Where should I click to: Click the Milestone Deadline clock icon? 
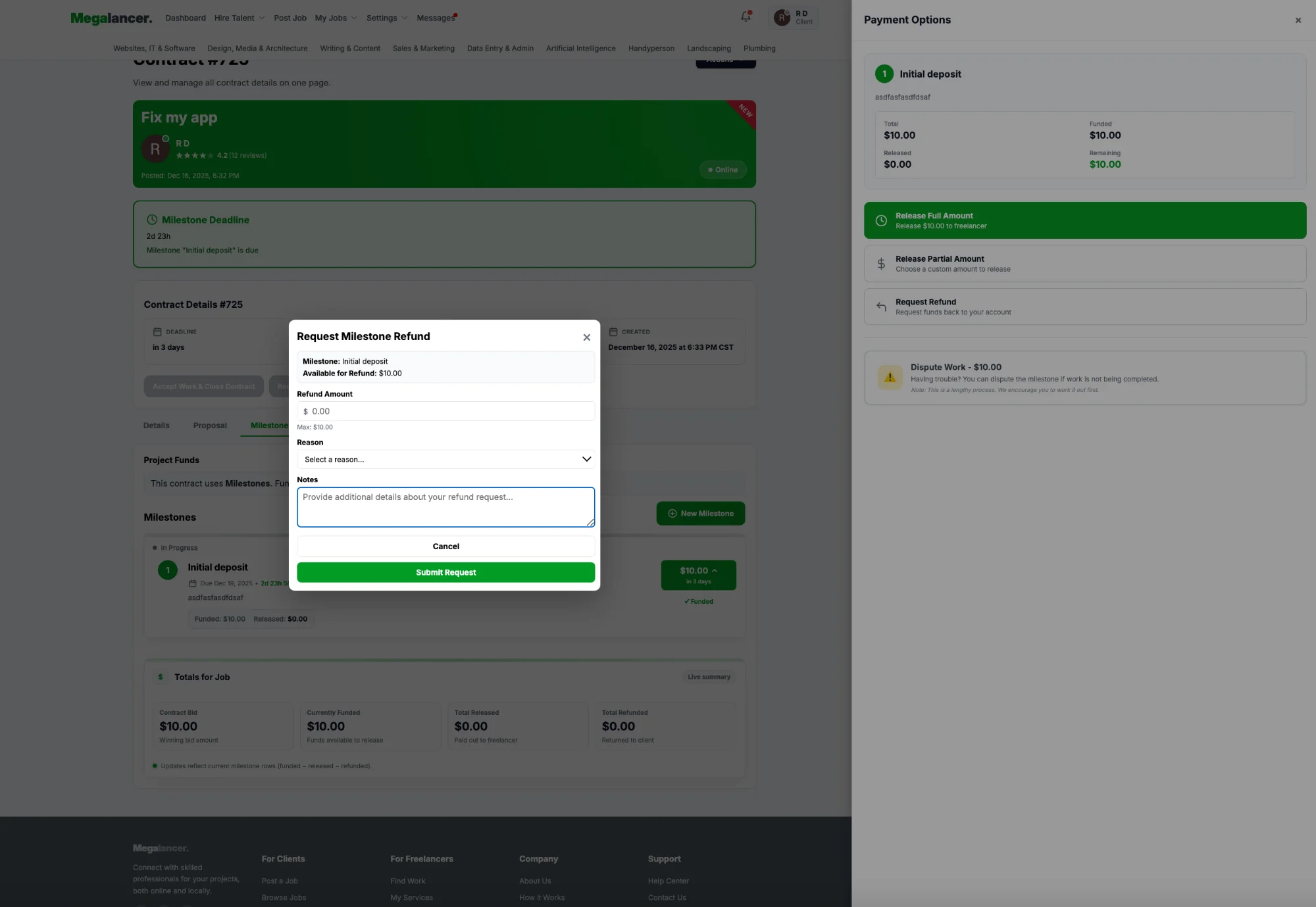coord(152,220)
